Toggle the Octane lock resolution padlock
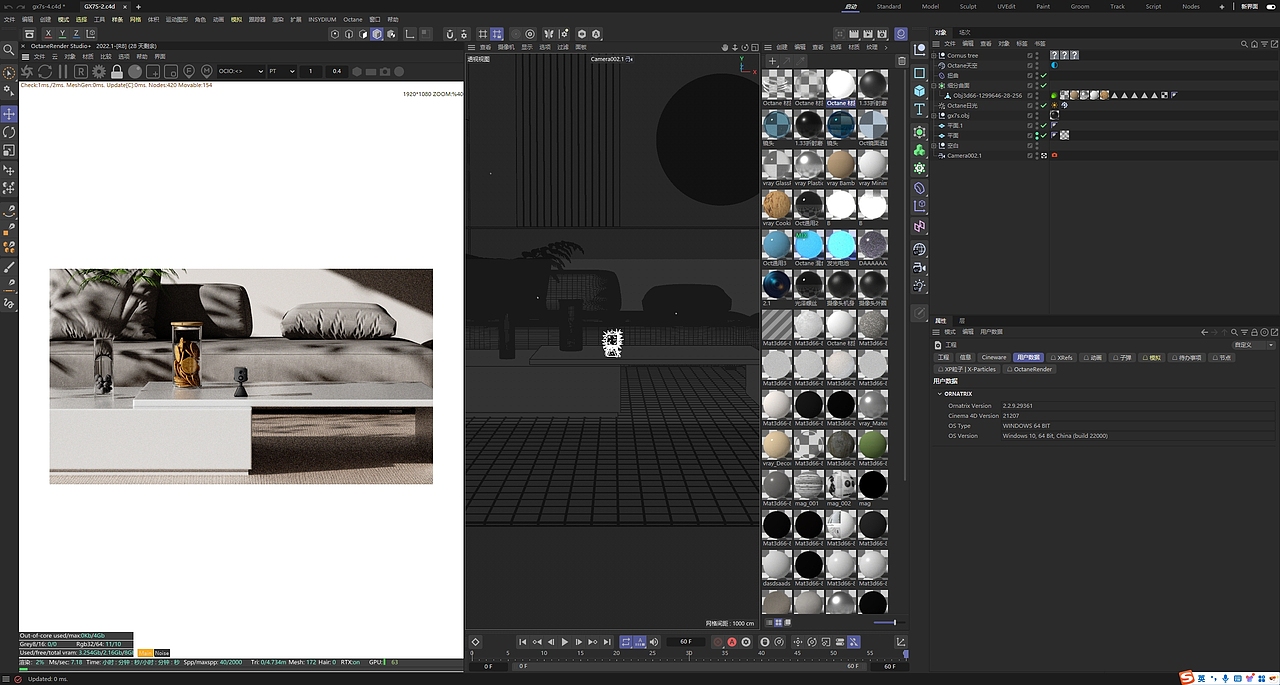This screenshot has width=1280, height=685. point(117,71)
